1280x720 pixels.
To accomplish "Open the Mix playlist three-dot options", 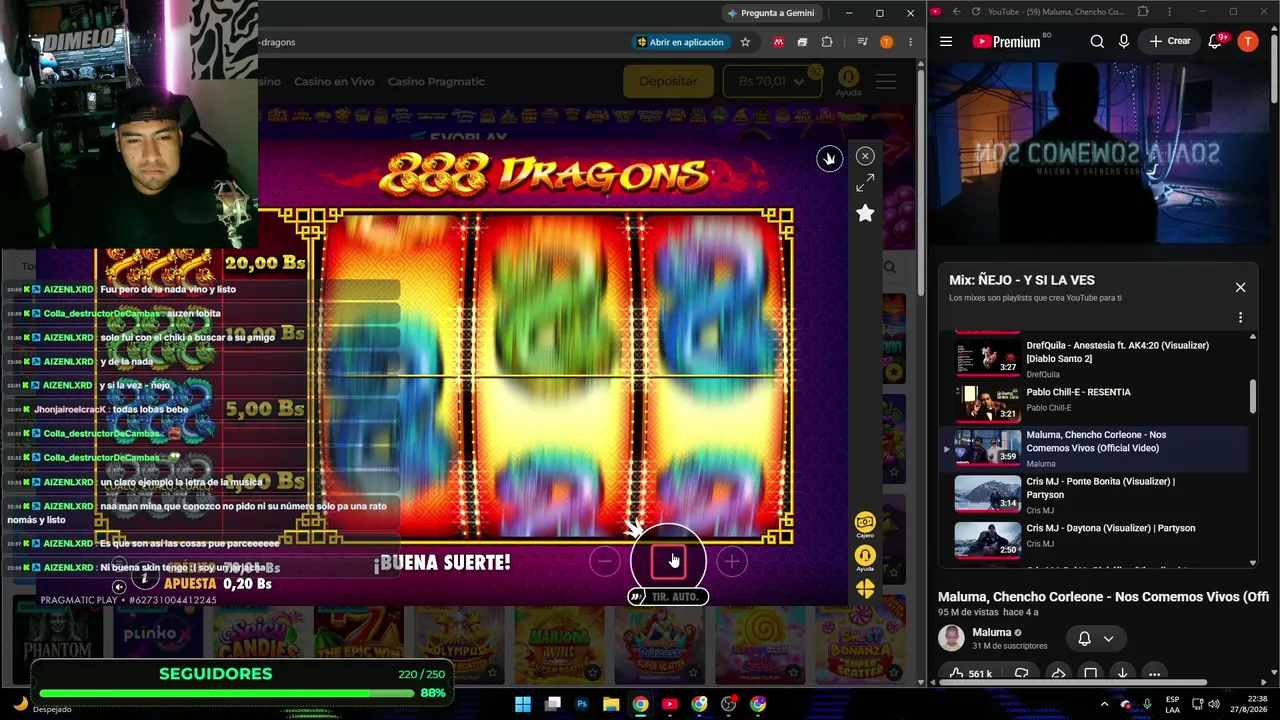I will tap(1240, 318).
